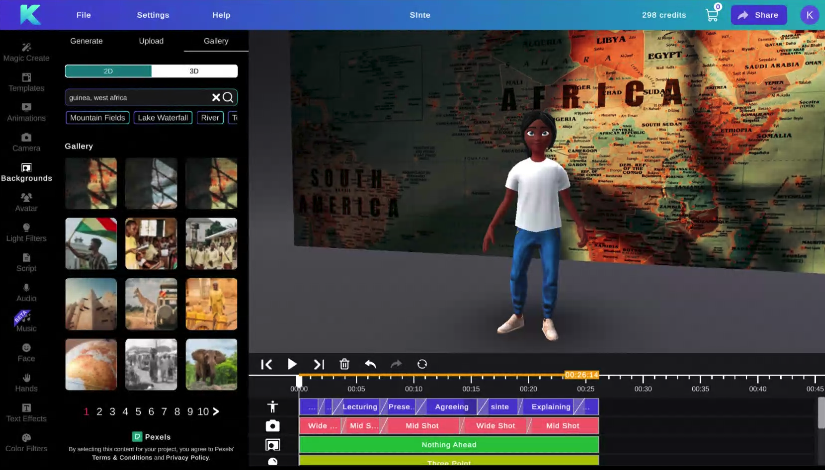This screenshot has width=825, height=470.
Task: Click the Share button
Action: pyautogui.click(x=758, y=15)
